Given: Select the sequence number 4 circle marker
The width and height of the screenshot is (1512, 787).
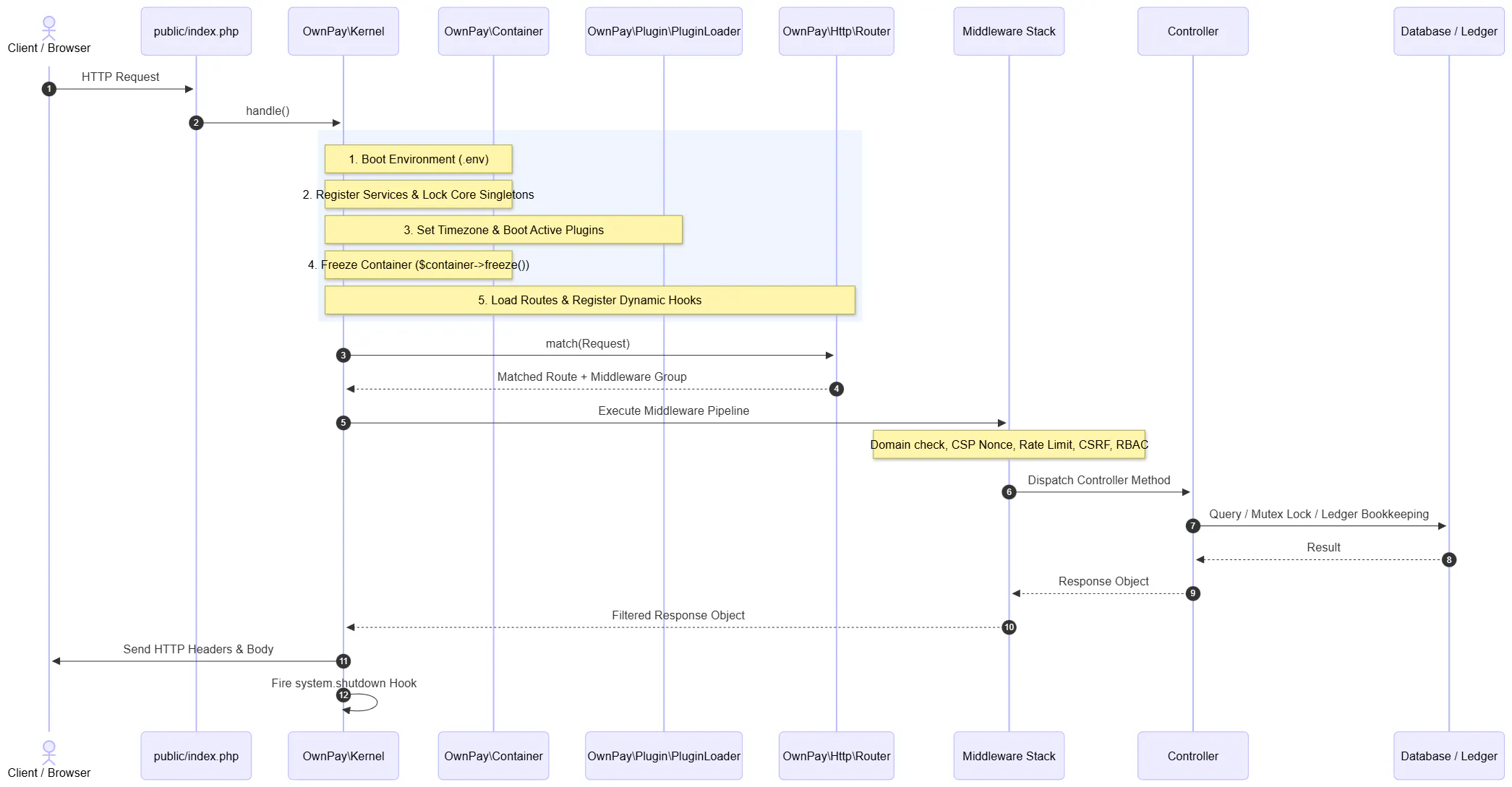Looking at the screenshot, I should click(837, 389).
